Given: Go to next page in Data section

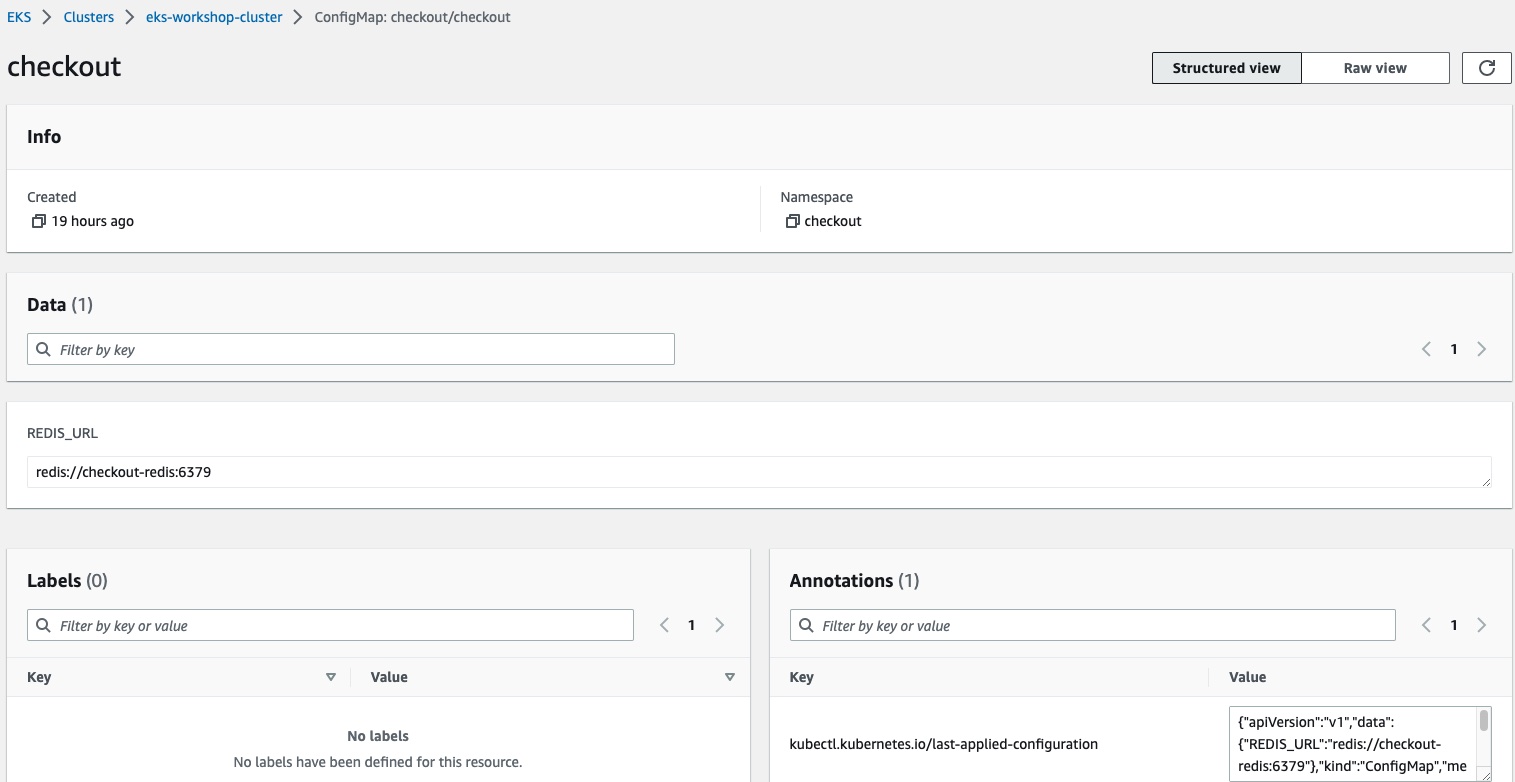Looking at the screenshot, I should [x=1481, y=349].
